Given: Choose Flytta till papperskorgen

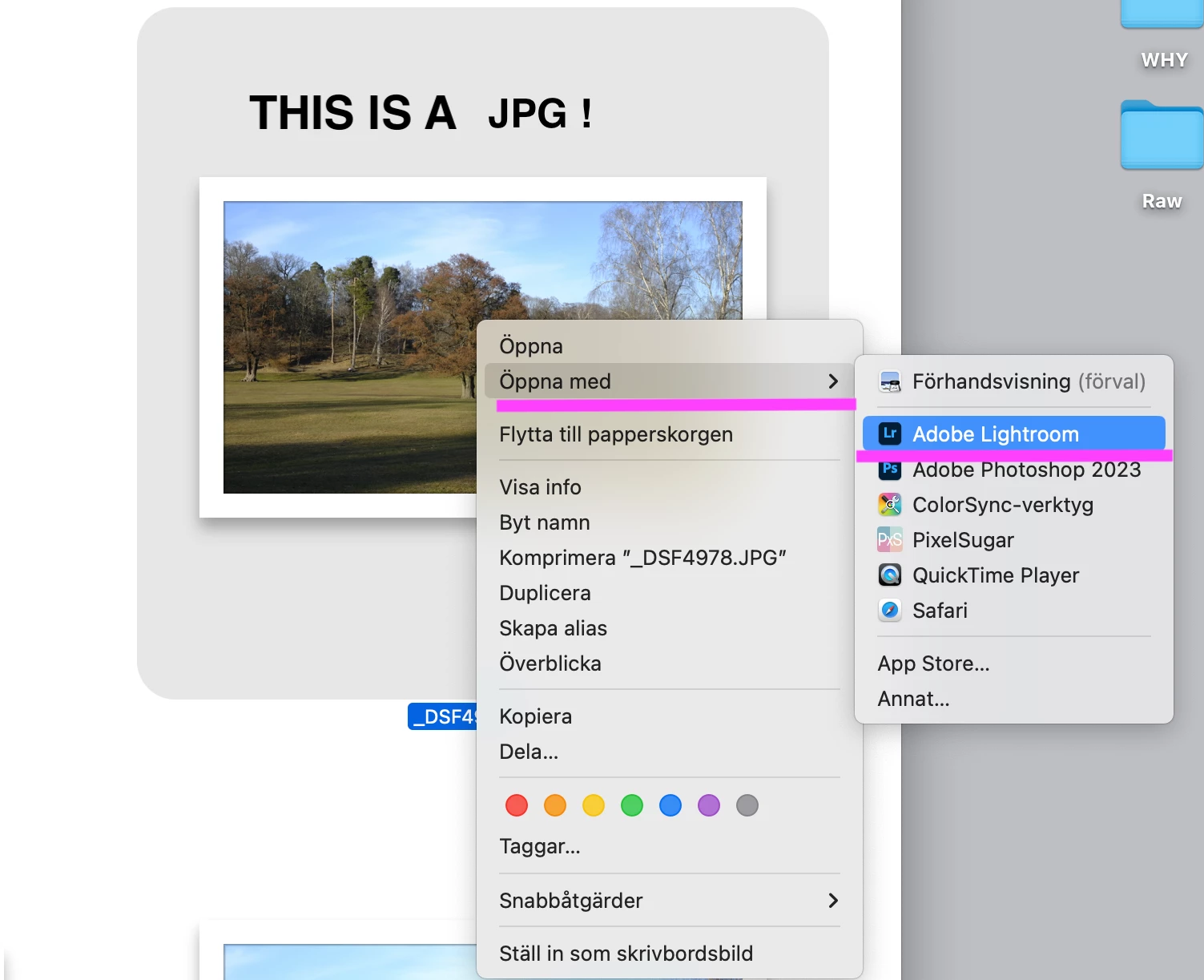Looking at the screenshot, I should (x=670, y=434).
